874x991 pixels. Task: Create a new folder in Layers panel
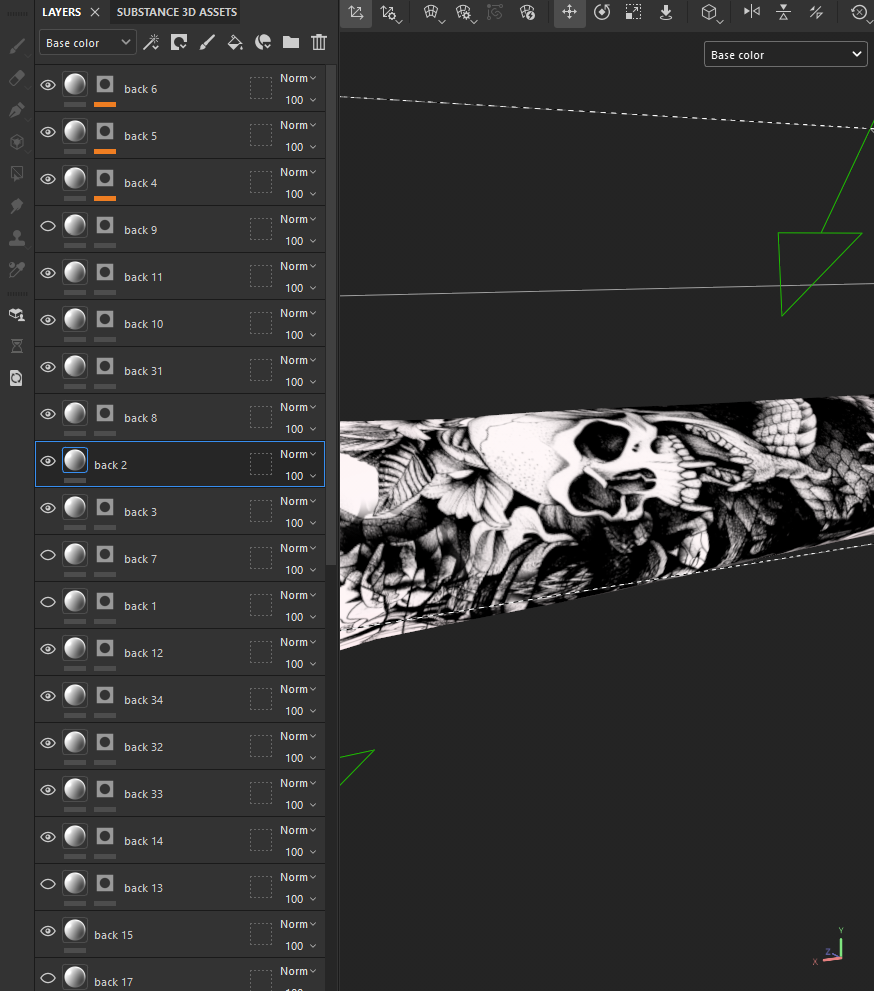click(x=291, y=42)
